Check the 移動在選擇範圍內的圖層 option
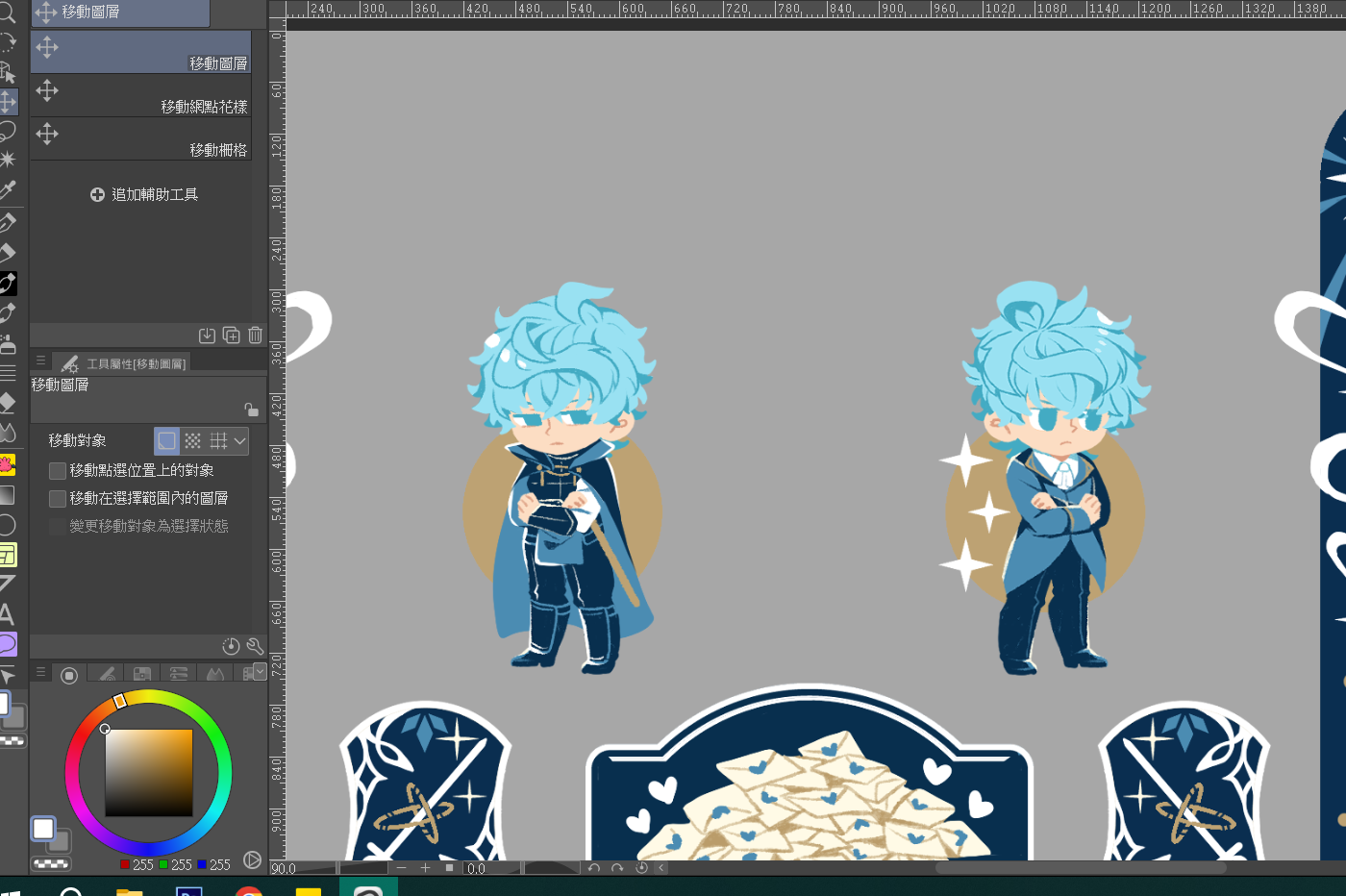 (58, 499)
